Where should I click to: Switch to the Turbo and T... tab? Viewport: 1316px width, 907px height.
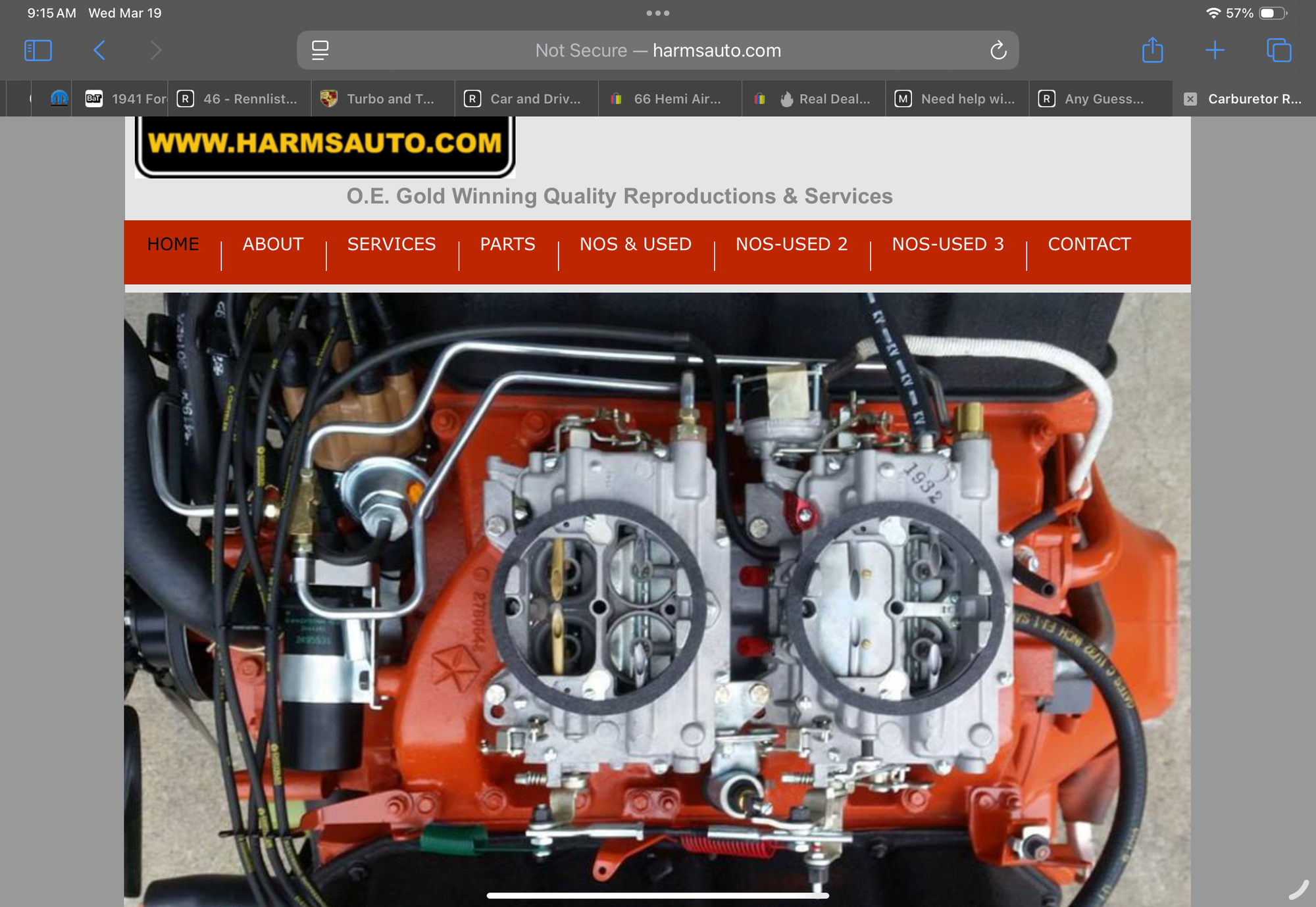[x=383, y=99]
